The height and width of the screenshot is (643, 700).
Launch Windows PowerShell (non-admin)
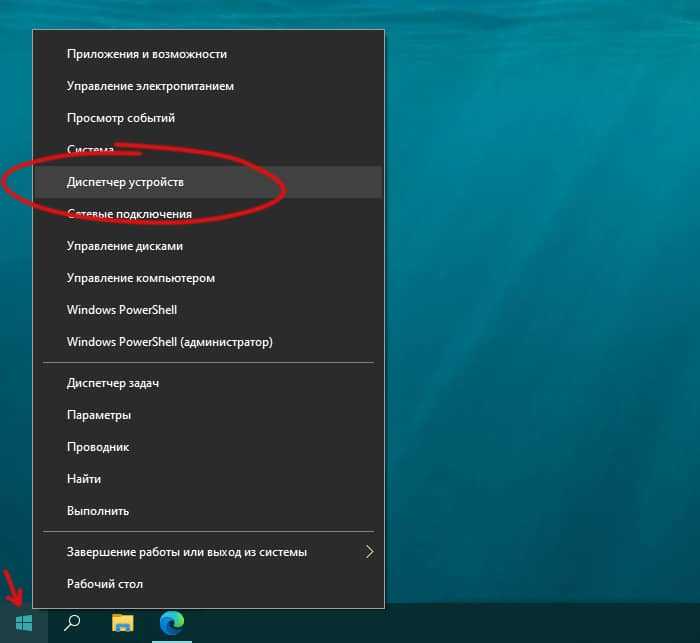coord(208,310)
